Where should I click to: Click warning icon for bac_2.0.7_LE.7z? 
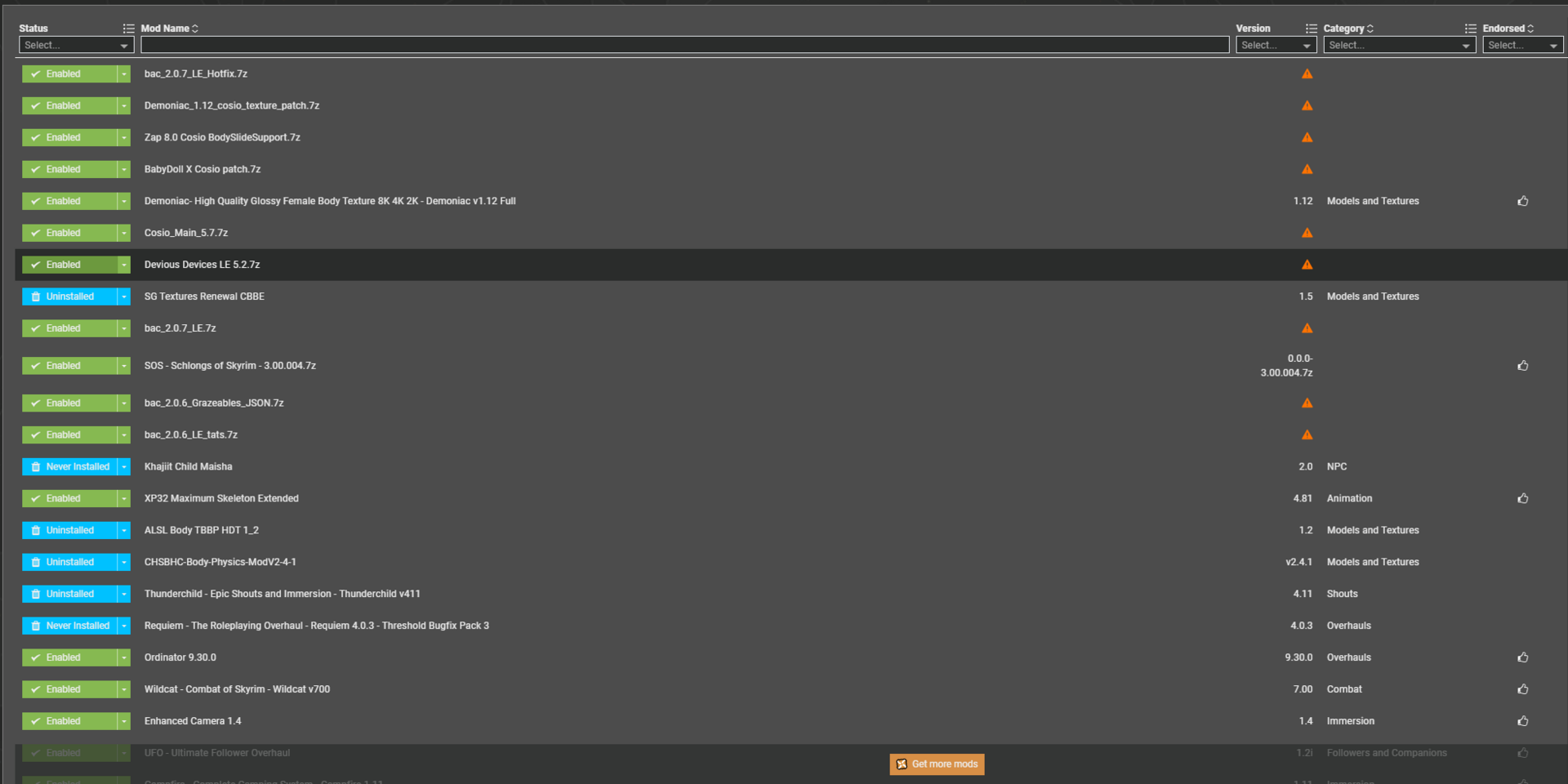[1307, 328]
